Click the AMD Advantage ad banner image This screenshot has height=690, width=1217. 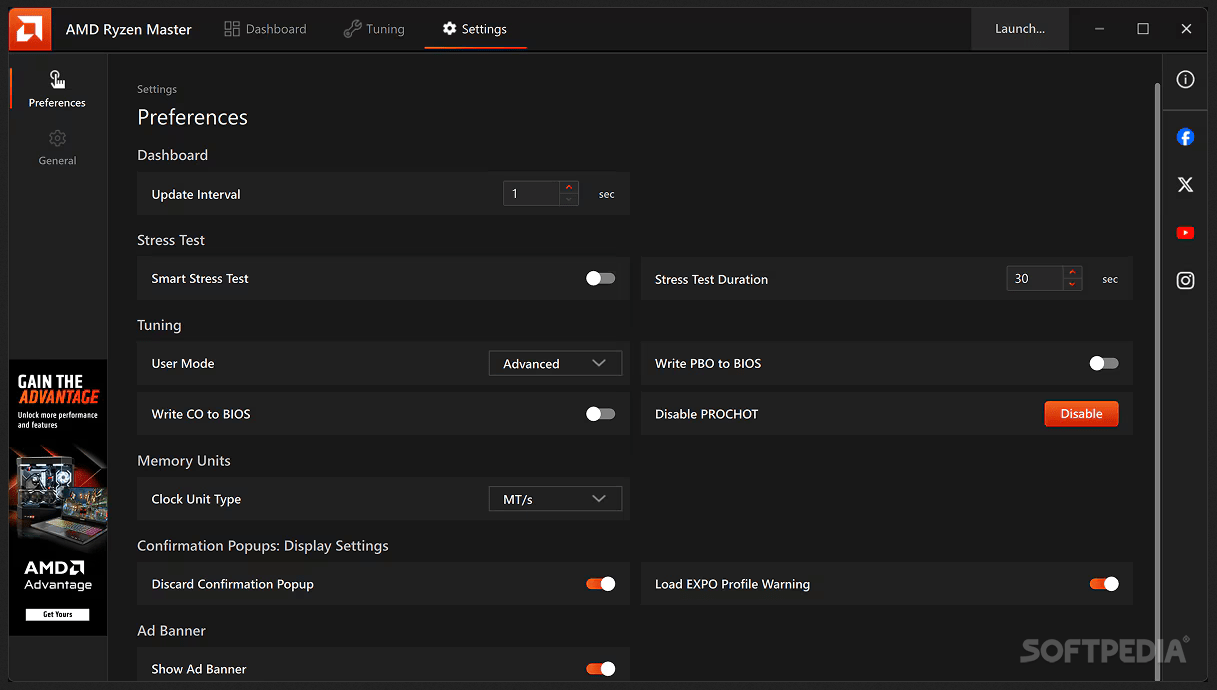(58, 497)
